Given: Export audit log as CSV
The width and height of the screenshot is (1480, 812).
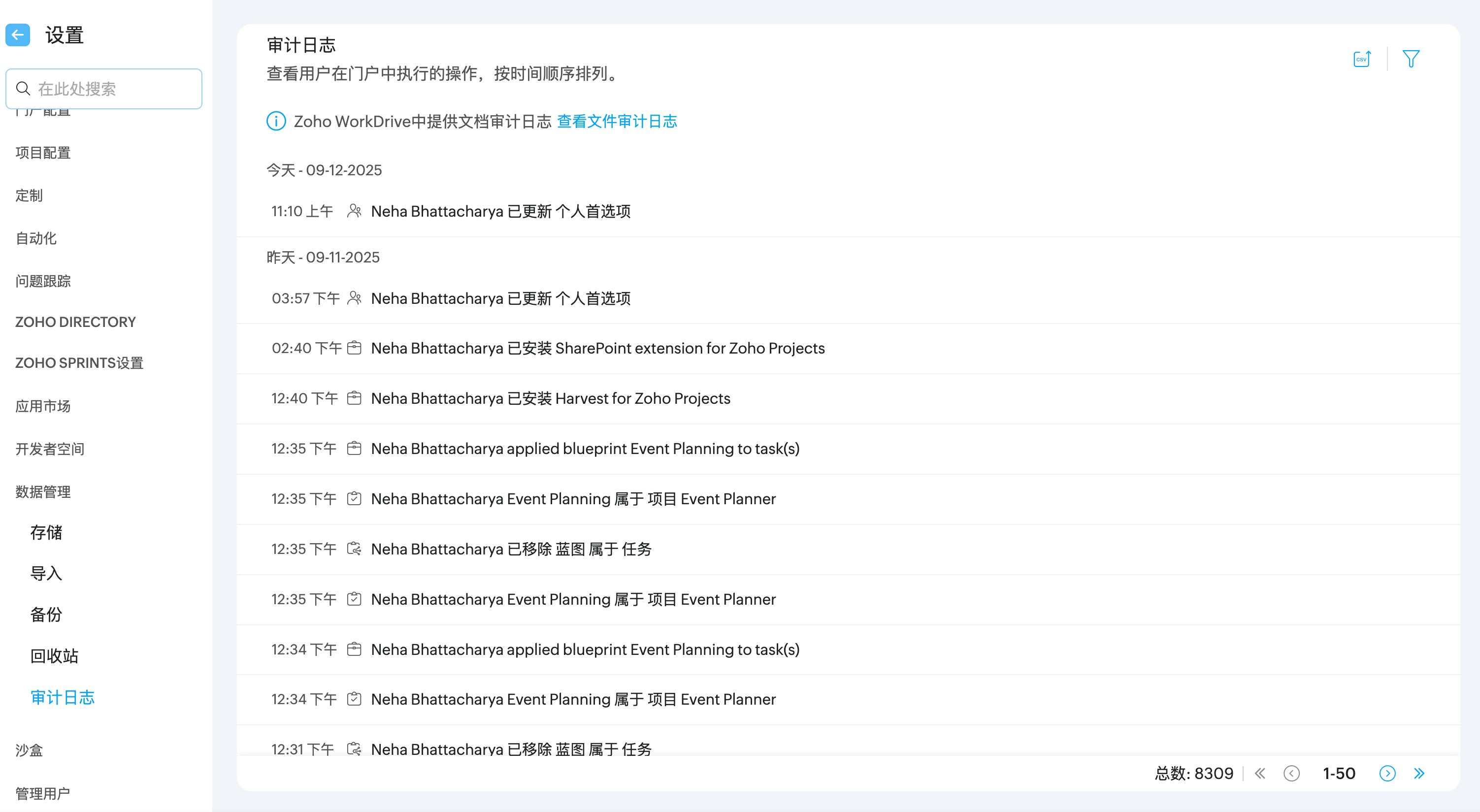Looking at the screenshot, I should tap(1362, 59).
